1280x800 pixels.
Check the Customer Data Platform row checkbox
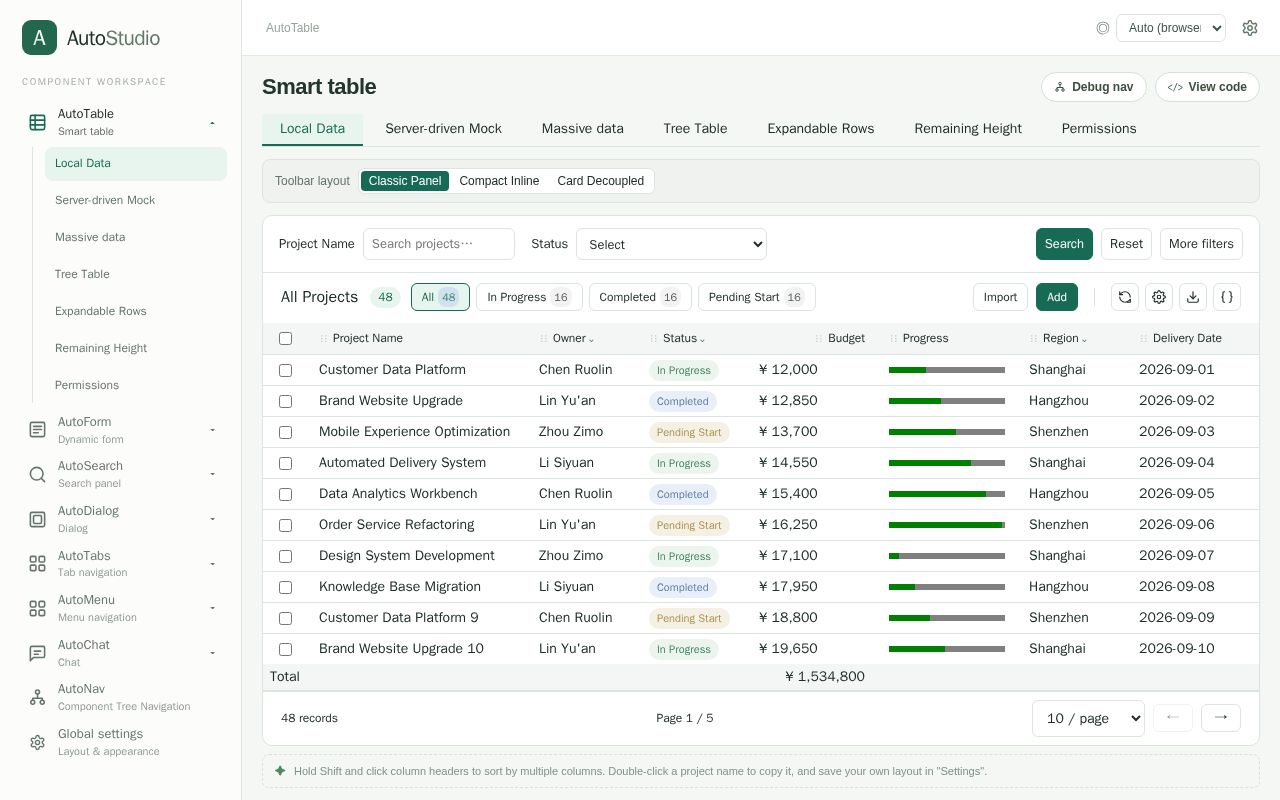pos(285,370)
